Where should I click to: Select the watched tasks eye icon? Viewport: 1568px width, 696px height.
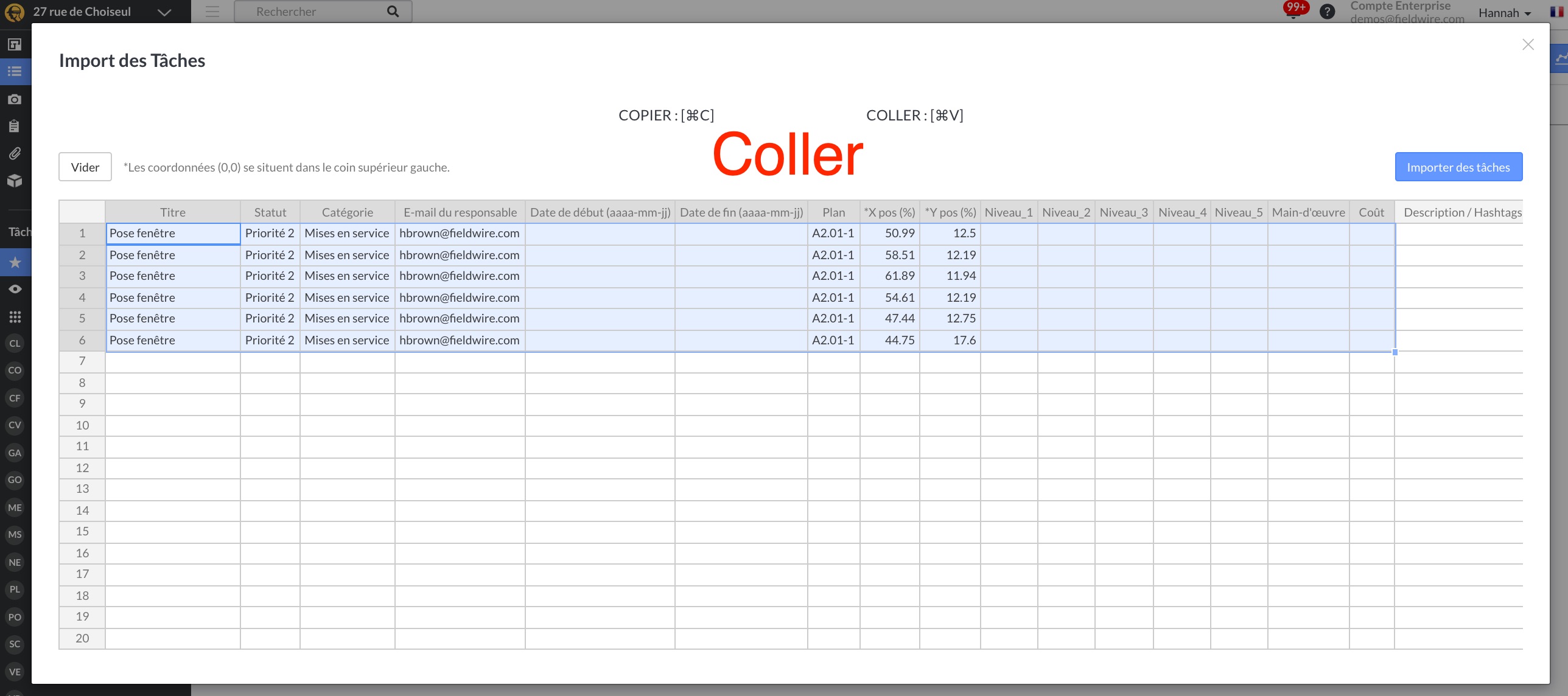(x=15, y=289)
